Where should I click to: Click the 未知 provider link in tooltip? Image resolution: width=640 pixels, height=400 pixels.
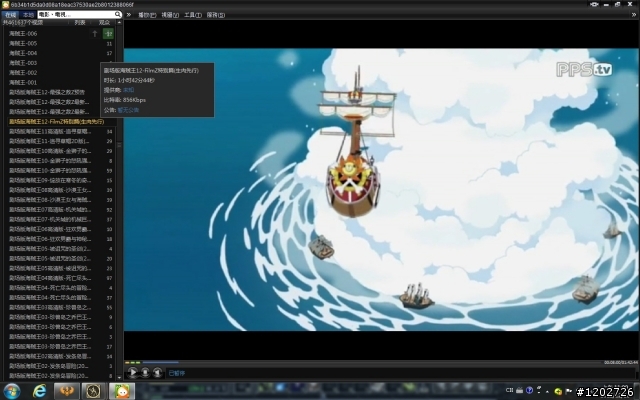tap(128, 90)
